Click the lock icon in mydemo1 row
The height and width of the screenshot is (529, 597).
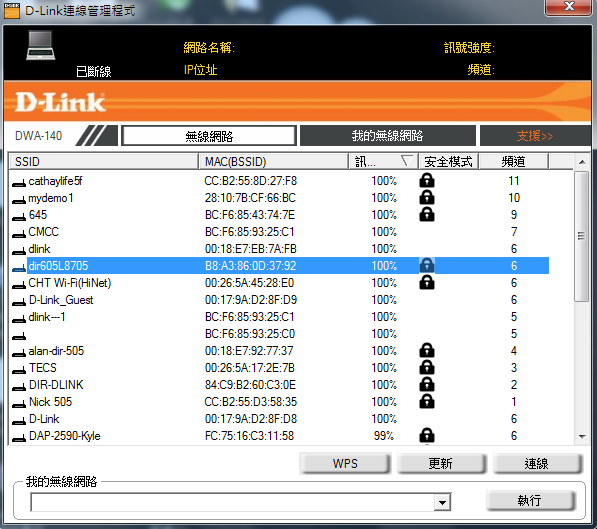point(427,198)
